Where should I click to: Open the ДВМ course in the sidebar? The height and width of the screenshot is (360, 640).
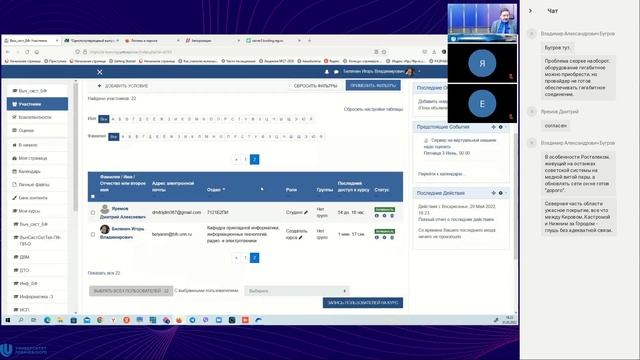click(x=38, y=257)
